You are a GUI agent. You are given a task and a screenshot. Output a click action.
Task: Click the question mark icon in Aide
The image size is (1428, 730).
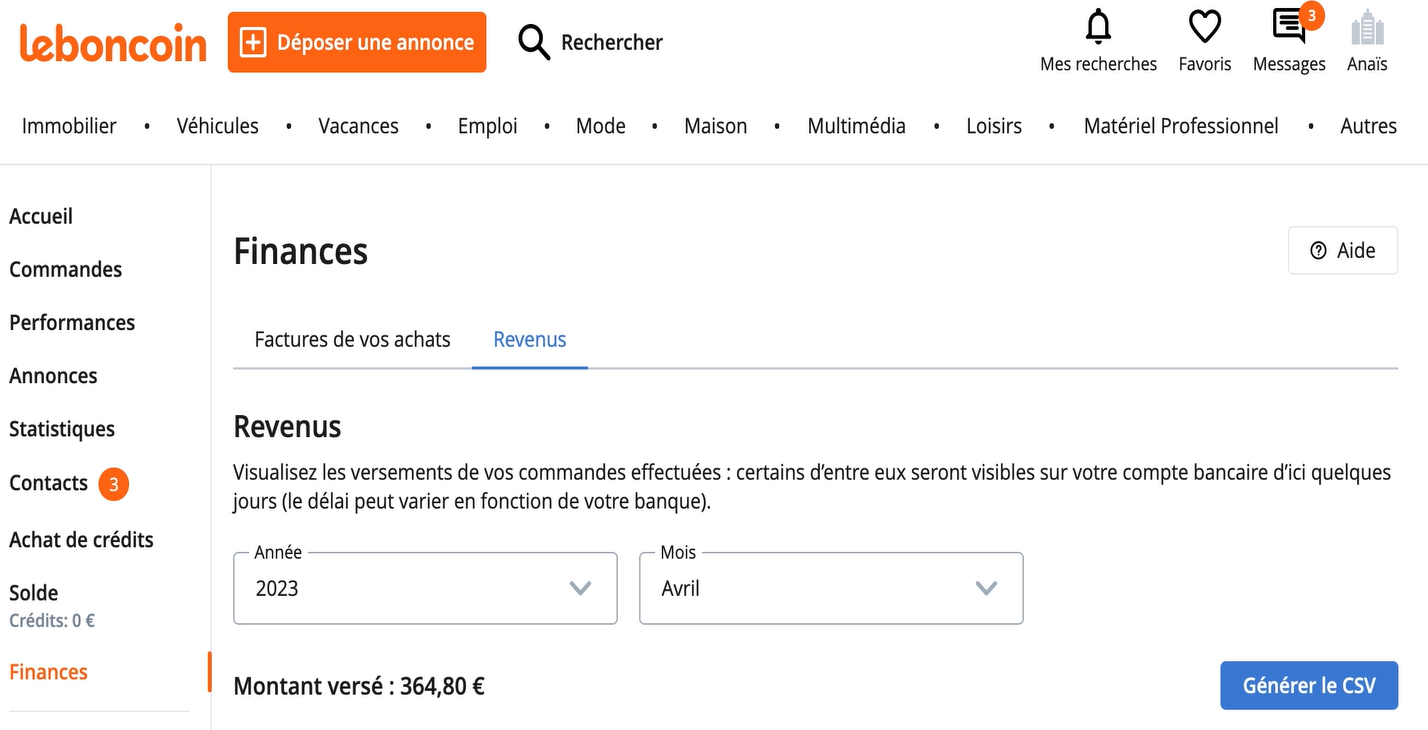1318,251
